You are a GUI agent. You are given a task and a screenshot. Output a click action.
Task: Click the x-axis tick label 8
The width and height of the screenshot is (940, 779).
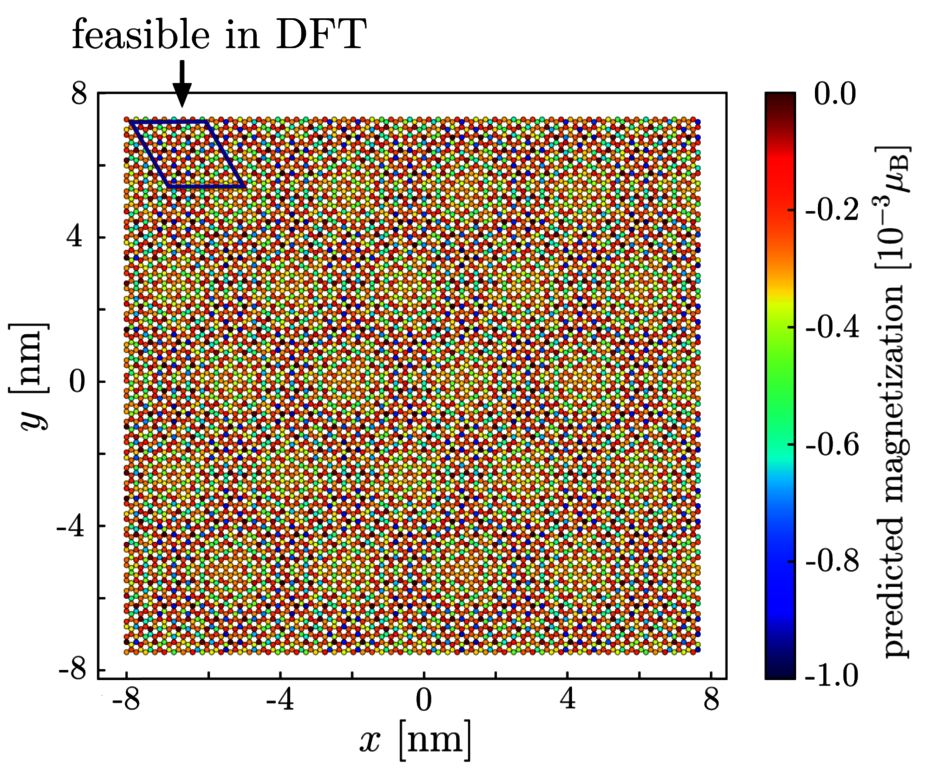711,700
